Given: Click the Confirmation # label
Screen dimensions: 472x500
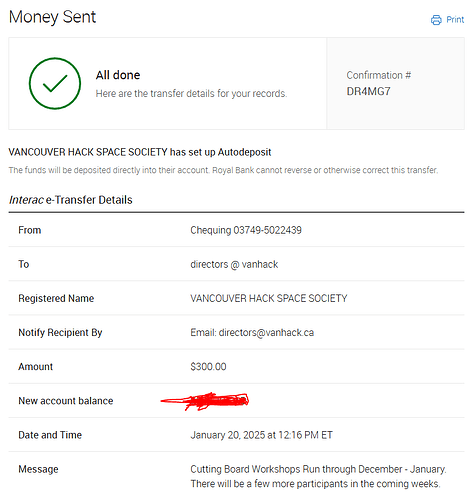Looking at the screenshot, I should [x=379, y=75].
